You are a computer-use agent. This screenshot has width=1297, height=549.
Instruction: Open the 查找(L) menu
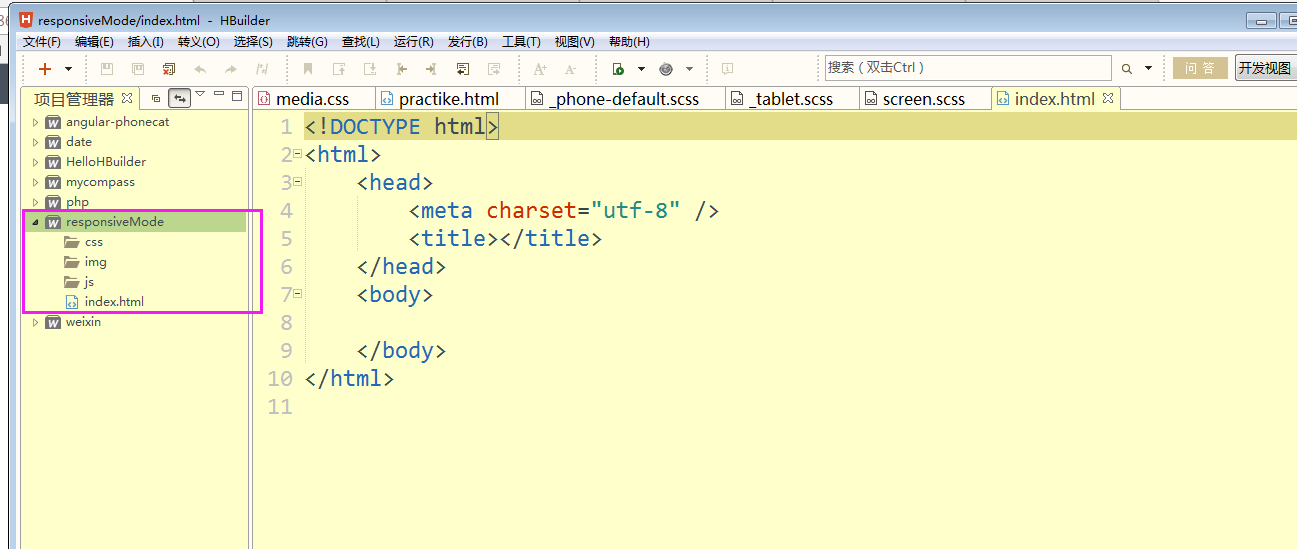click(x=361, y=41)
